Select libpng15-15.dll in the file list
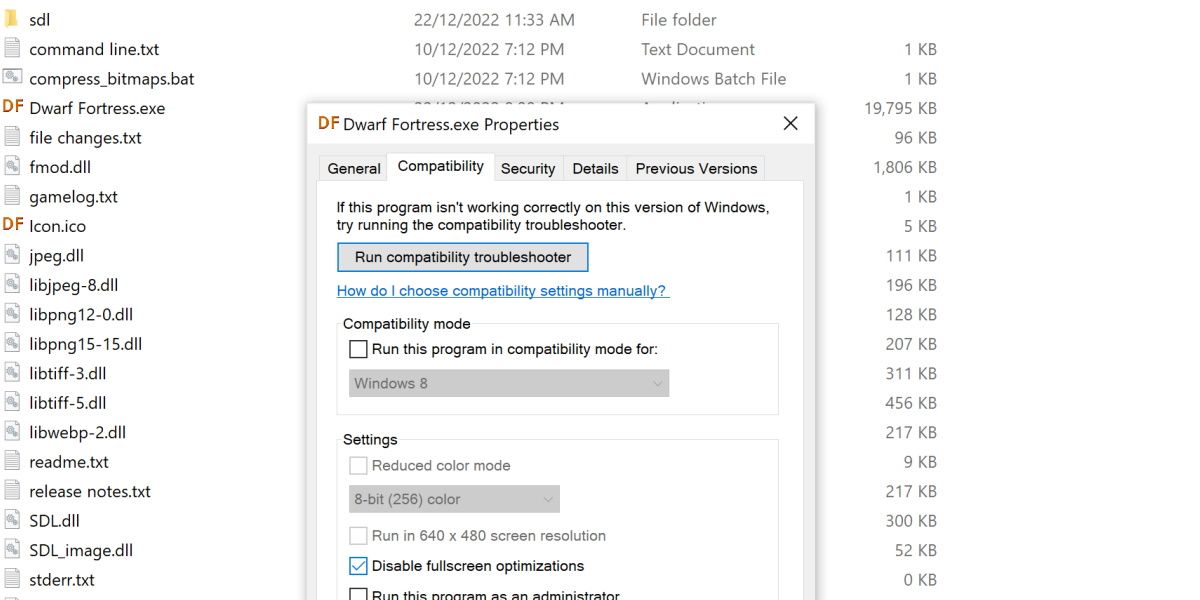 pyautogui.click(x=86, y=344)
